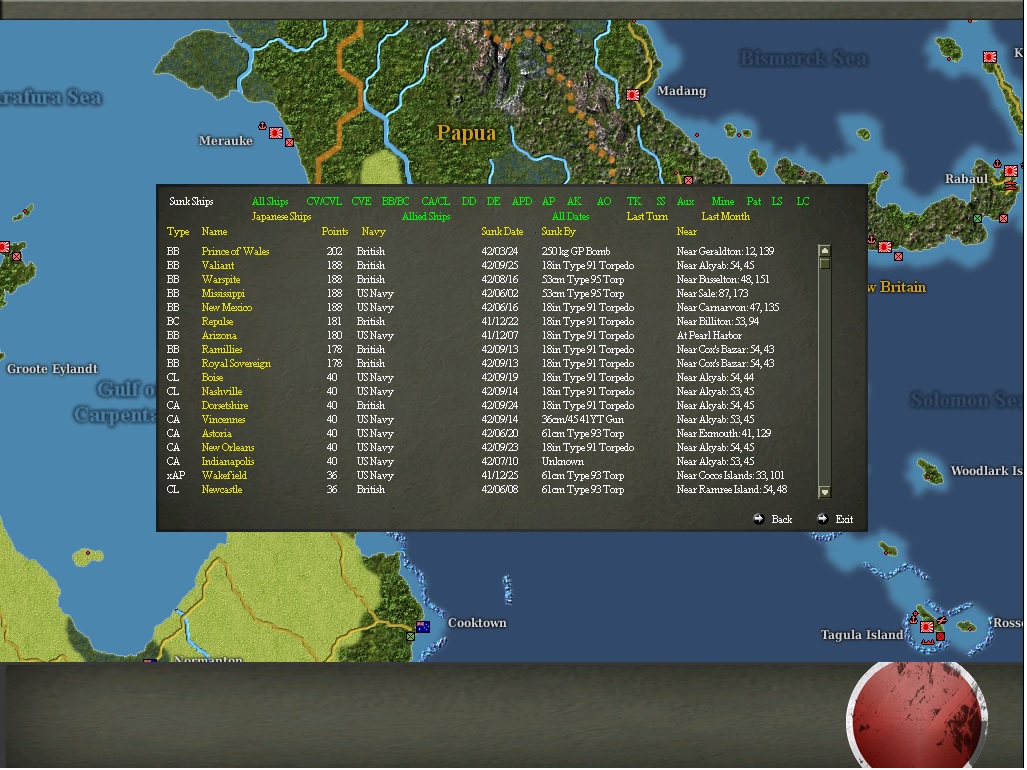
Task: Sort list by Near column
Action: pos(686,231)
